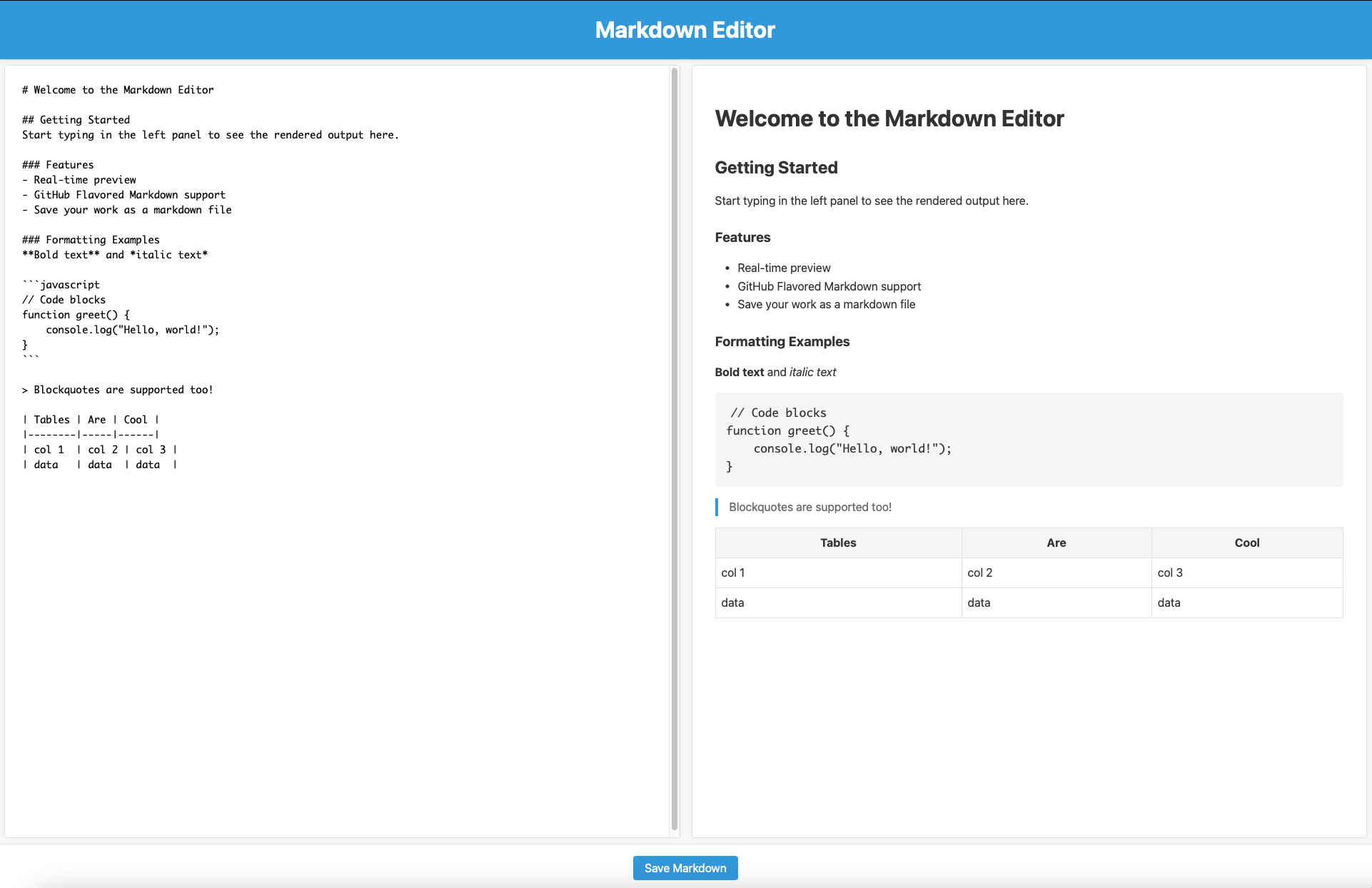Click the 'Cool' column header in the preview

point(1246,543)
